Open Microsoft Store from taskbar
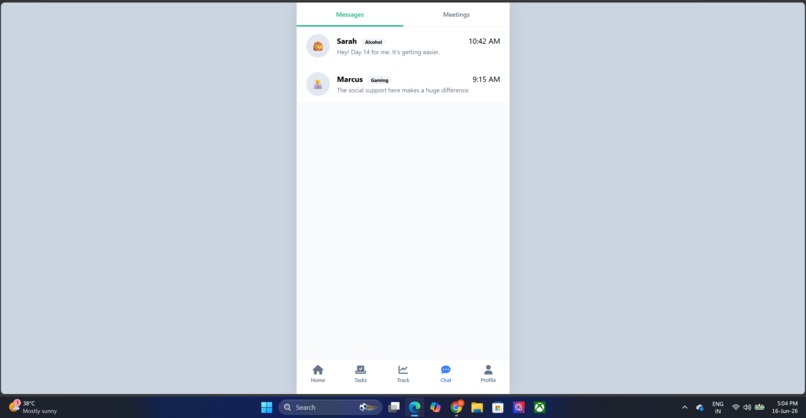This screenshot has height=418, width=806. (498, 407)
